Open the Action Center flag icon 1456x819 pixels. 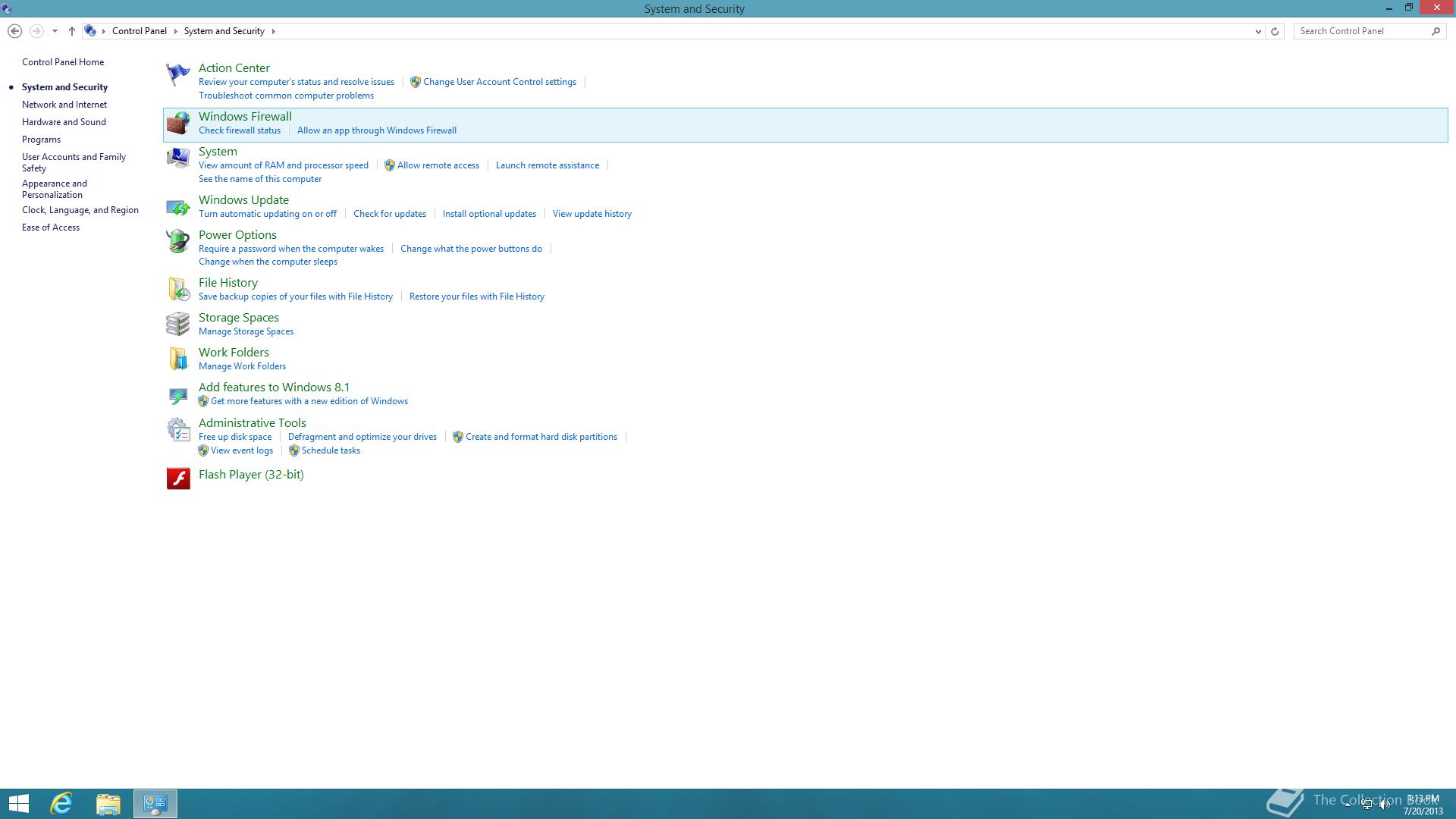click(x=177, y=74)
